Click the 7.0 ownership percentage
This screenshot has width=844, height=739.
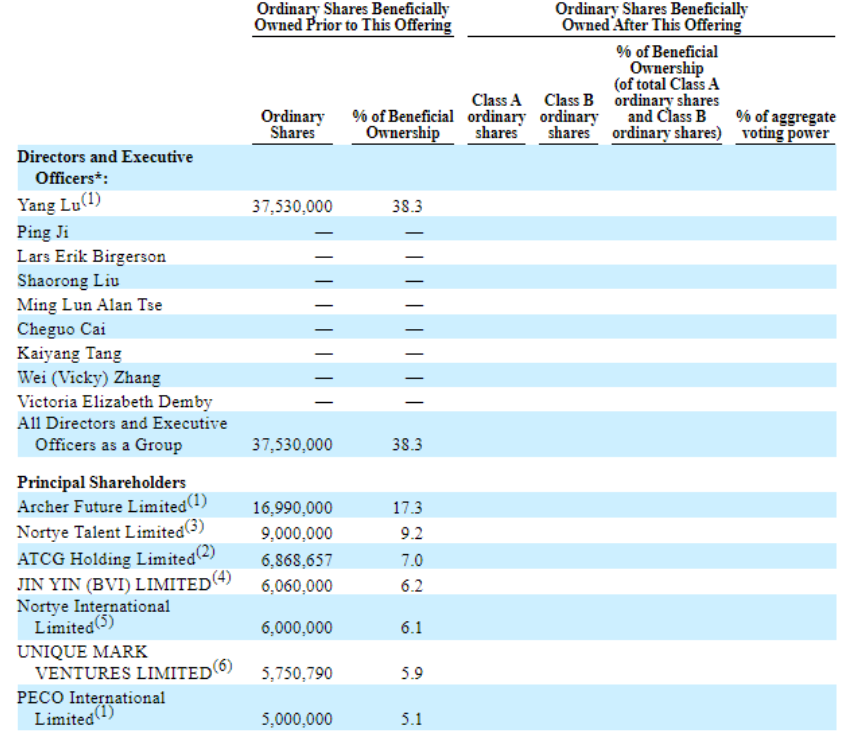coord(411,560)
